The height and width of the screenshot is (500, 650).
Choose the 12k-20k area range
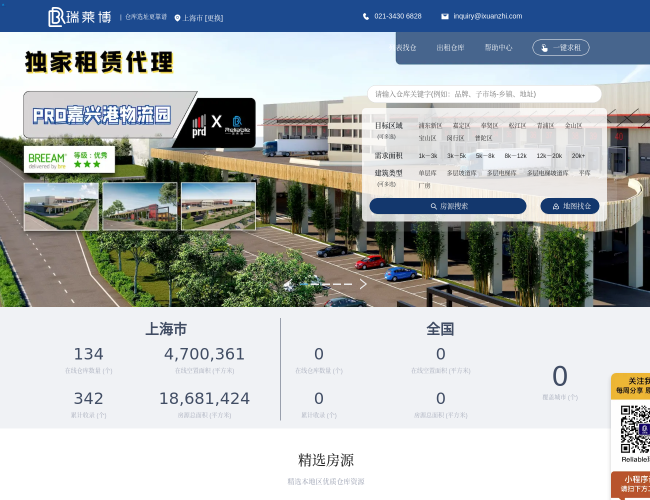click(x=549, y=156)
